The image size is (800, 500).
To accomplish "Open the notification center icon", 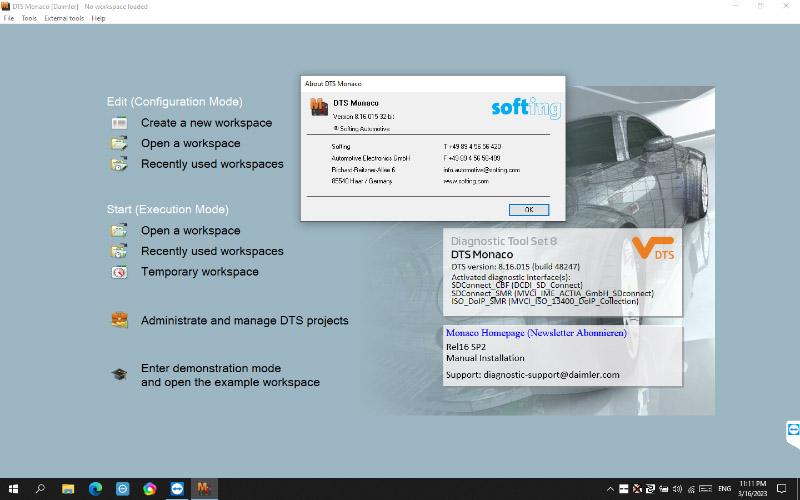I will (781, 489).
